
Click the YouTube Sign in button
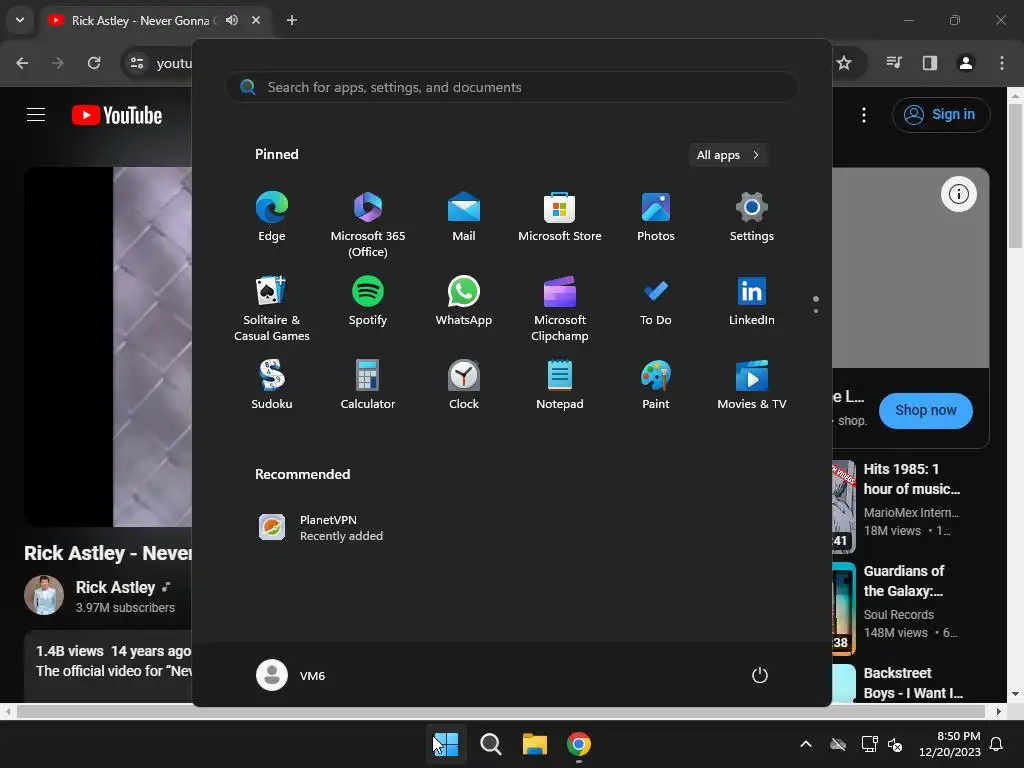(x=941, y=115)
